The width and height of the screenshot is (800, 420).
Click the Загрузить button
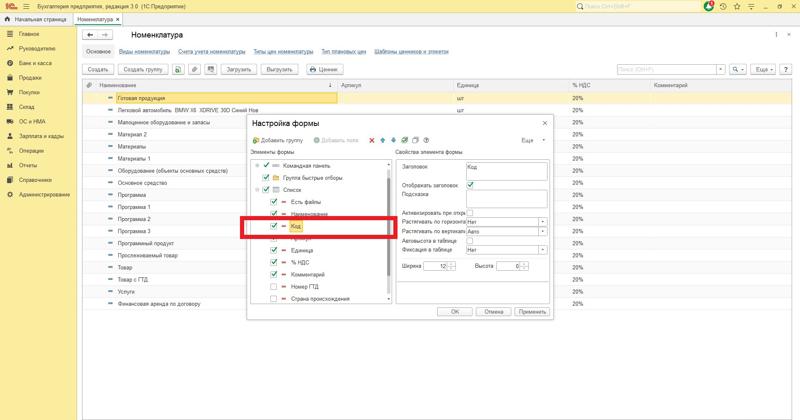pos(239,69)
